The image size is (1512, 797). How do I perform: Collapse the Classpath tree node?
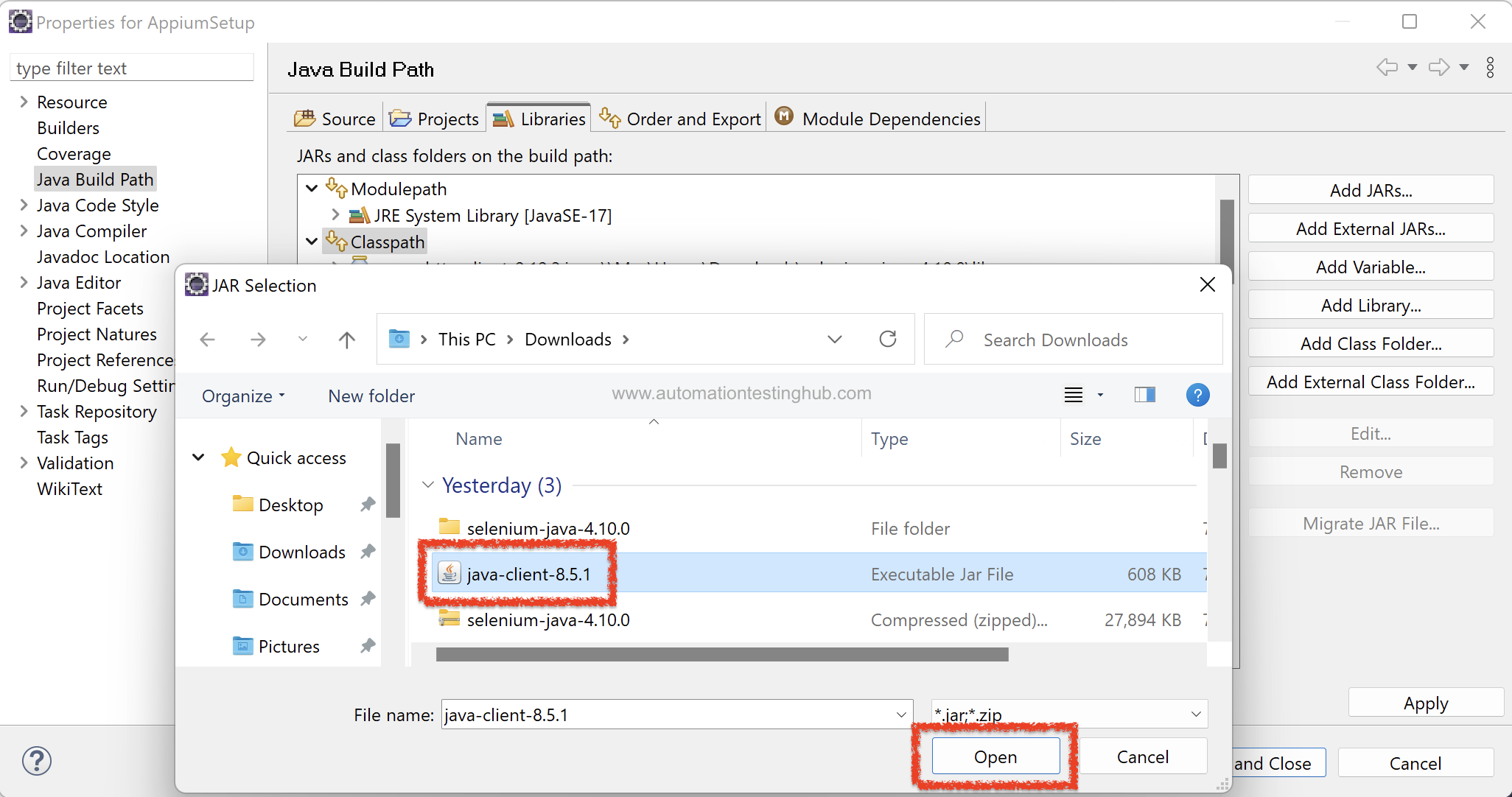[312, 241]
